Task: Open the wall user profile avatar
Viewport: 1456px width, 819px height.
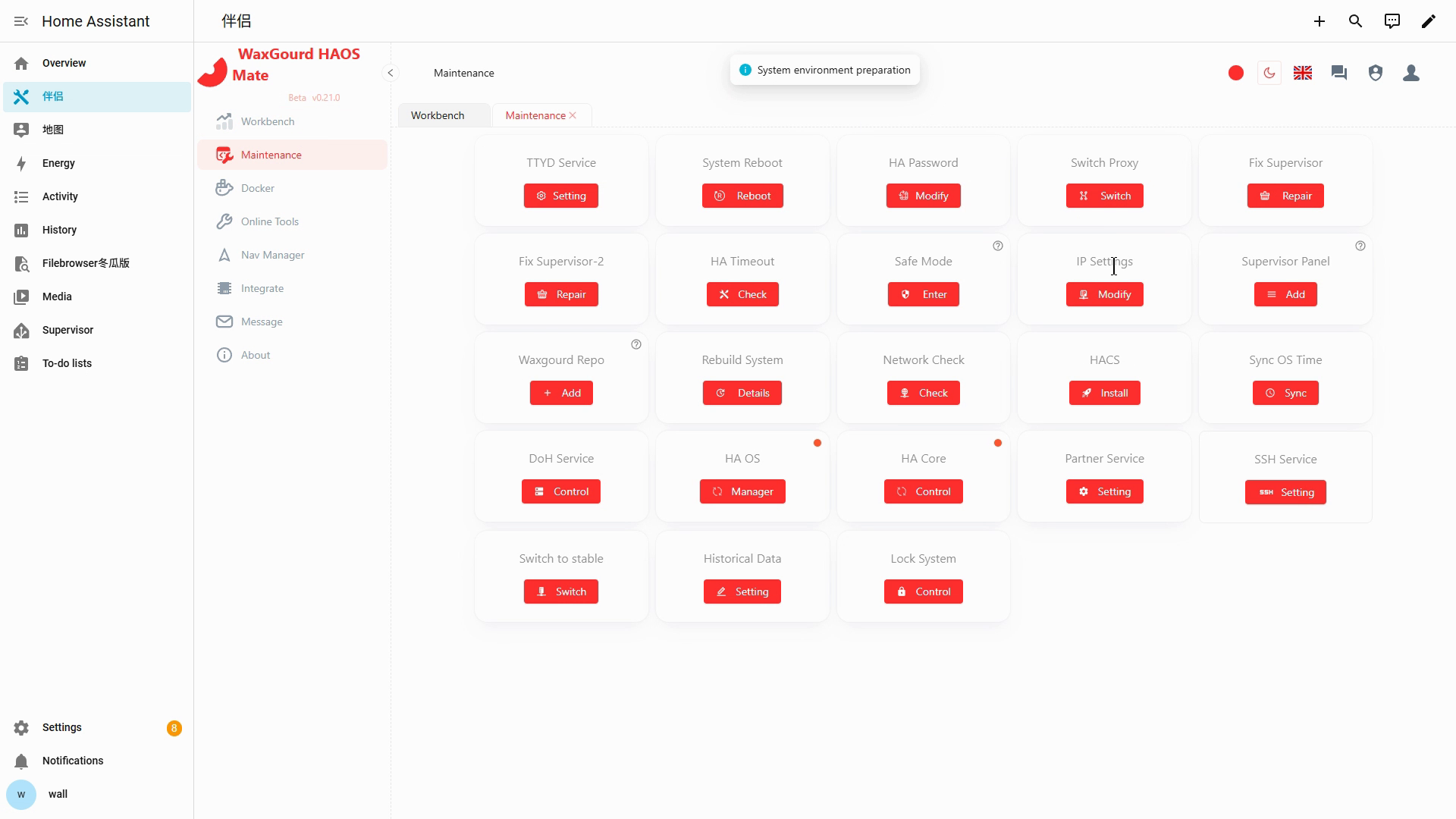Action: tap(21, 794)
